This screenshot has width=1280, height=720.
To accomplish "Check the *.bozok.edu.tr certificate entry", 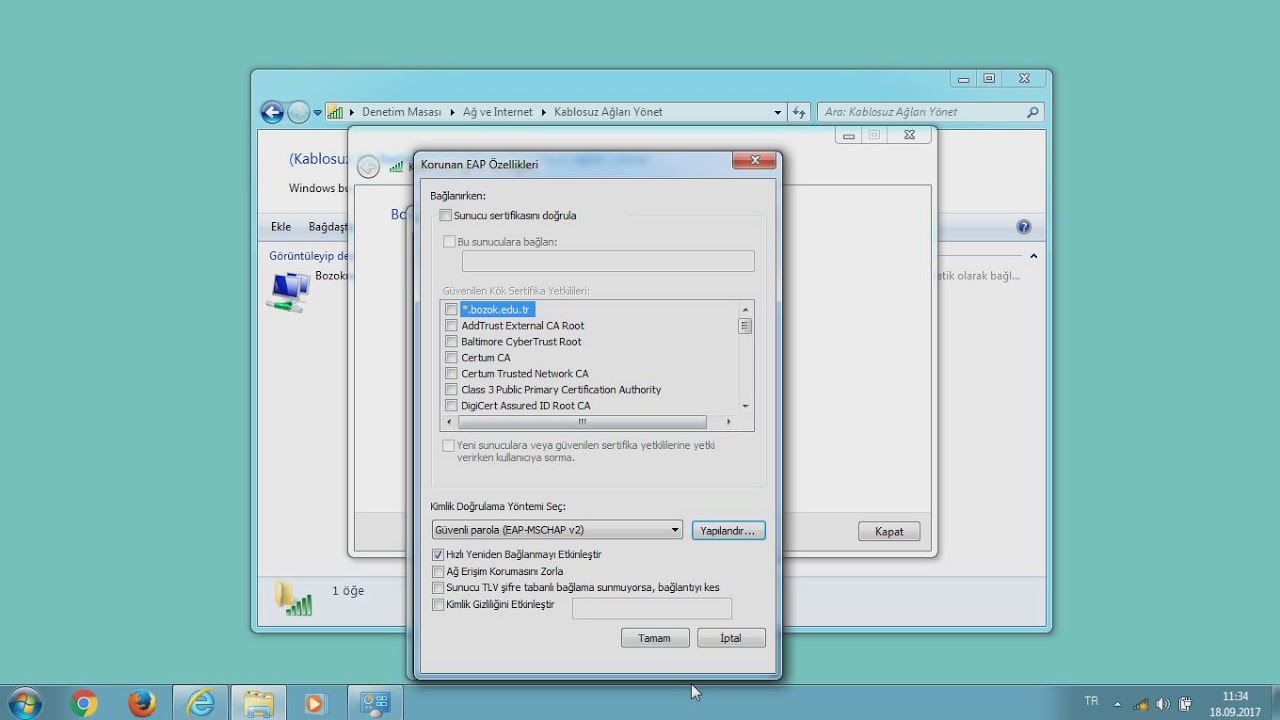I will 450,309.
